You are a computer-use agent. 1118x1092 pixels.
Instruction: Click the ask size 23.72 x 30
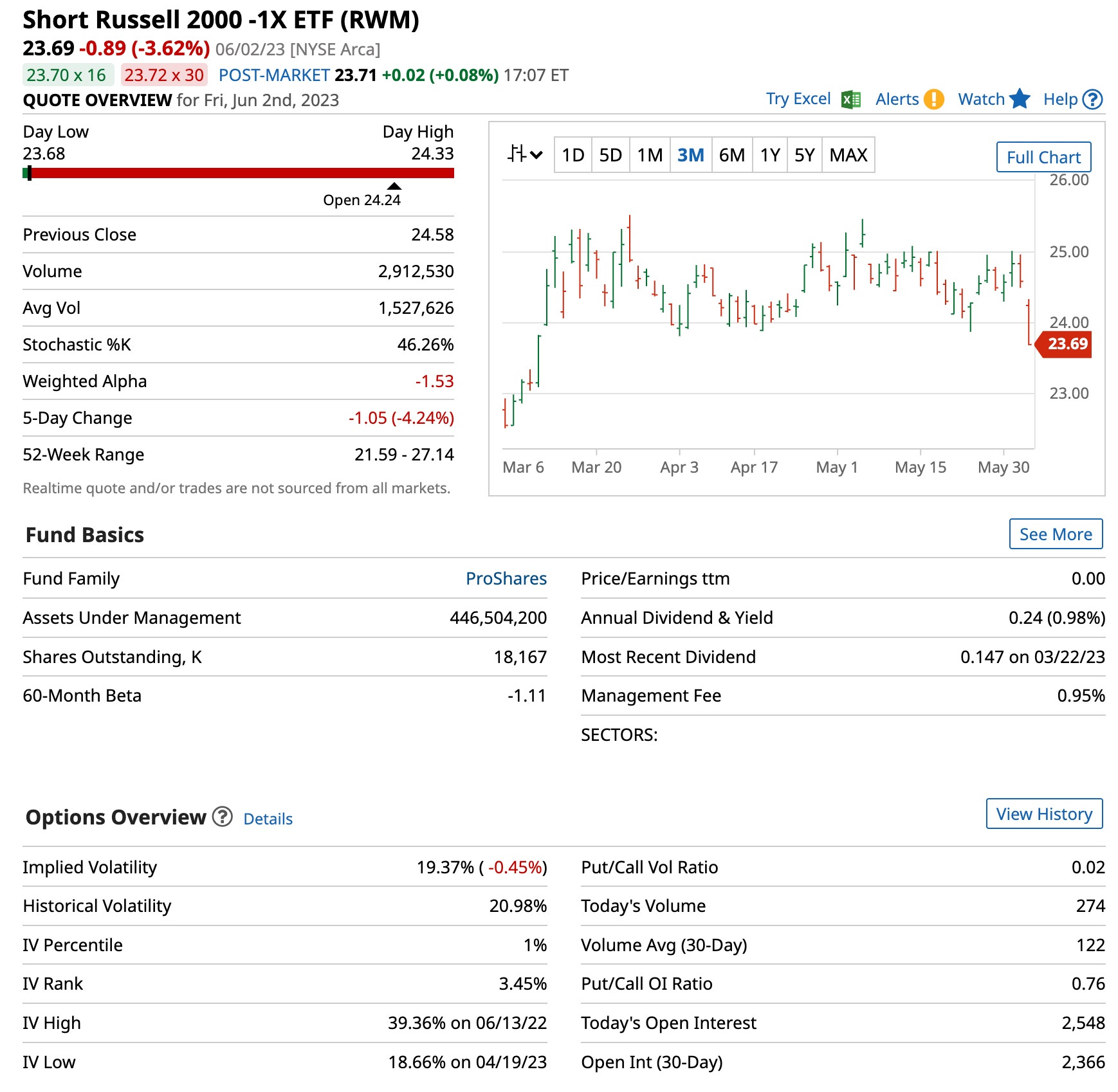[164, 75]
